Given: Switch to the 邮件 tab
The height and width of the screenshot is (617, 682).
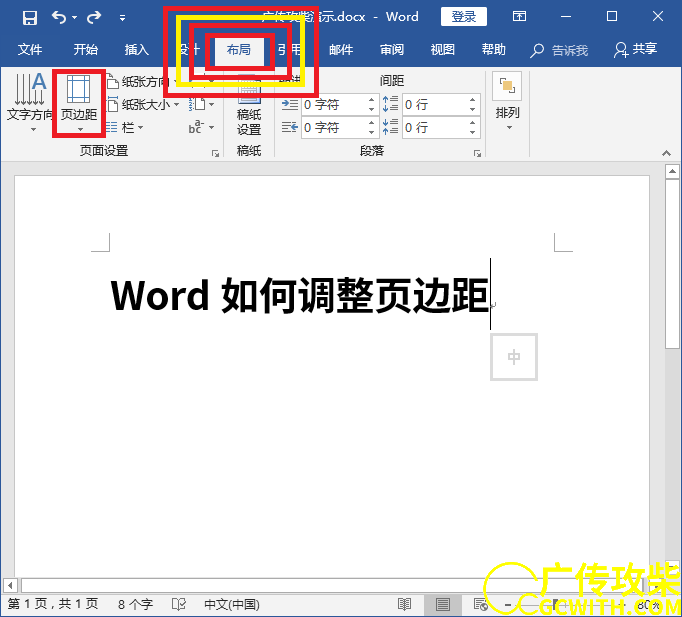Looking at the screenshot, I should pos(341,50).
